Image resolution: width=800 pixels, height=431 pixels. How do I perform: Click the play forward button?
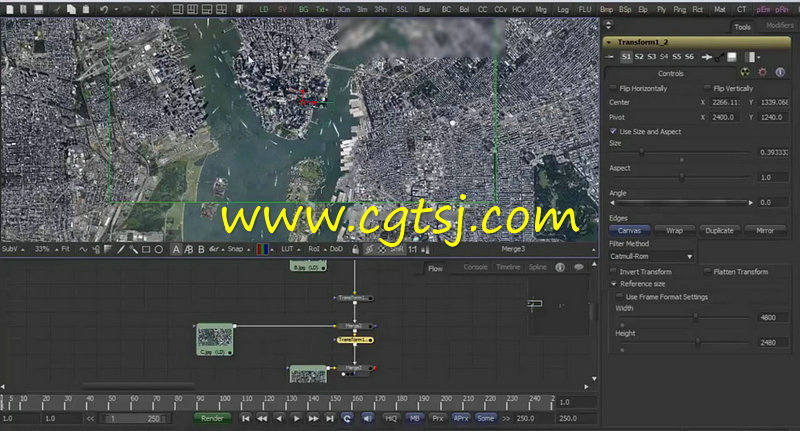296,418
